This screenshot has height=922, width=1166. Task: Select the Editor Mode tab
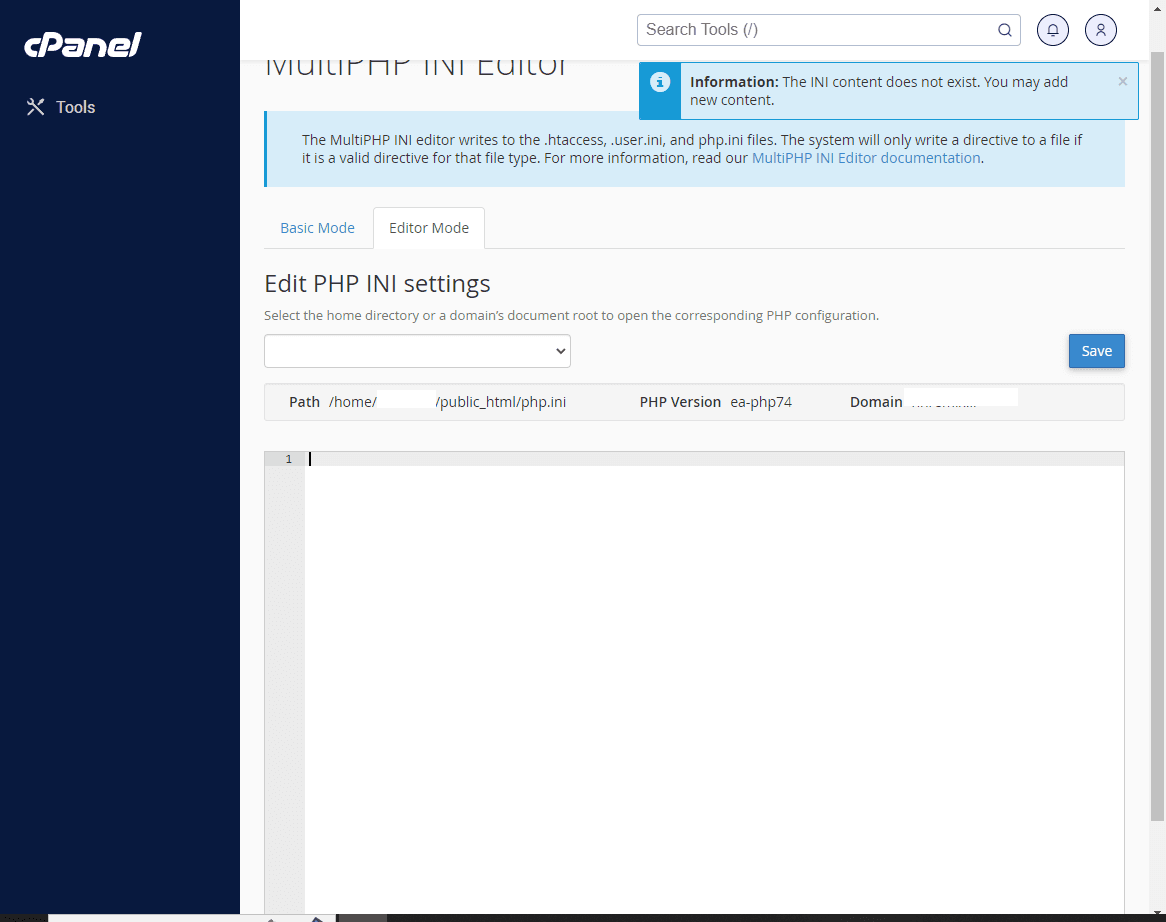tap(429, 228)
